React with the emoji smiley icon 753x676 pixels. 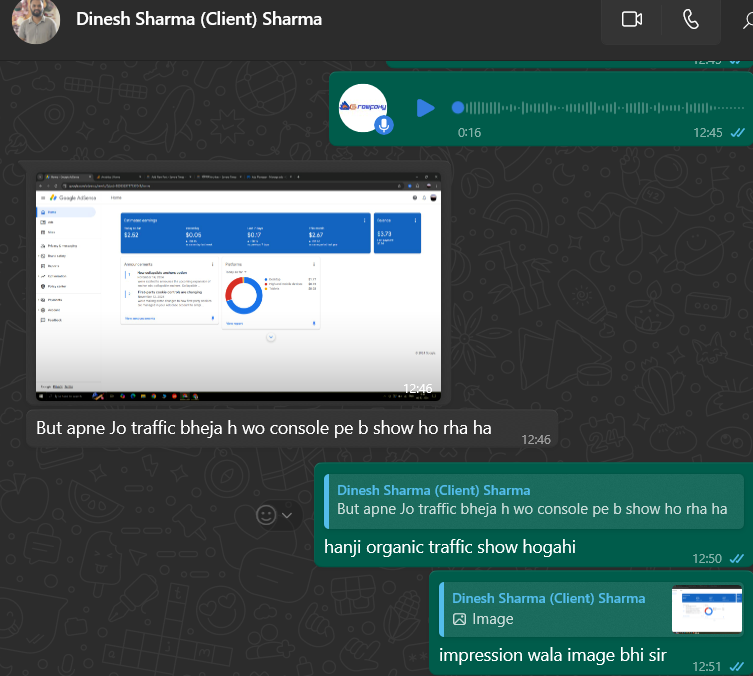pyautogui.click(x=266, y=515)
